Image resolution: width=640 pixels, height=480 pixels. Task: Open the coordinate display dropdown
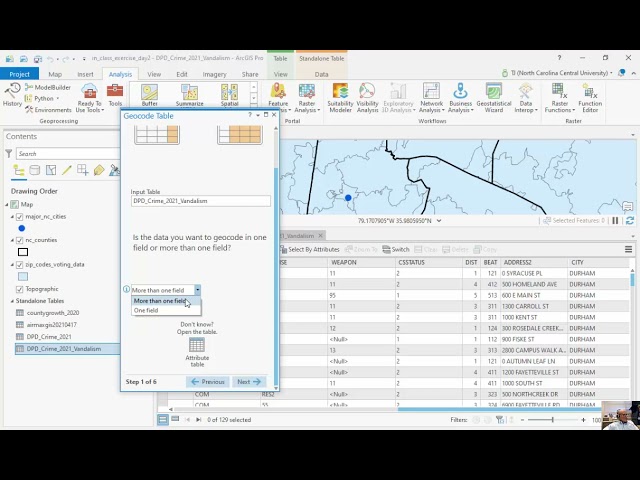point(439,221)
